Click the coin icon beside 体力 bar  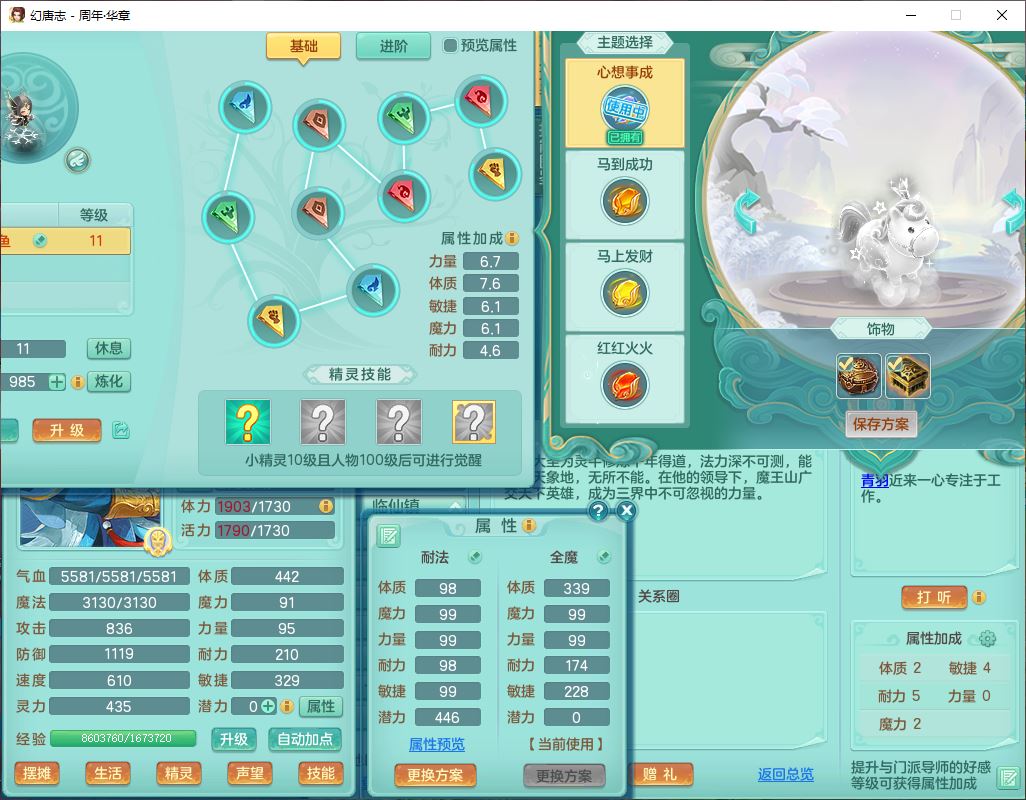pos(325,506)
